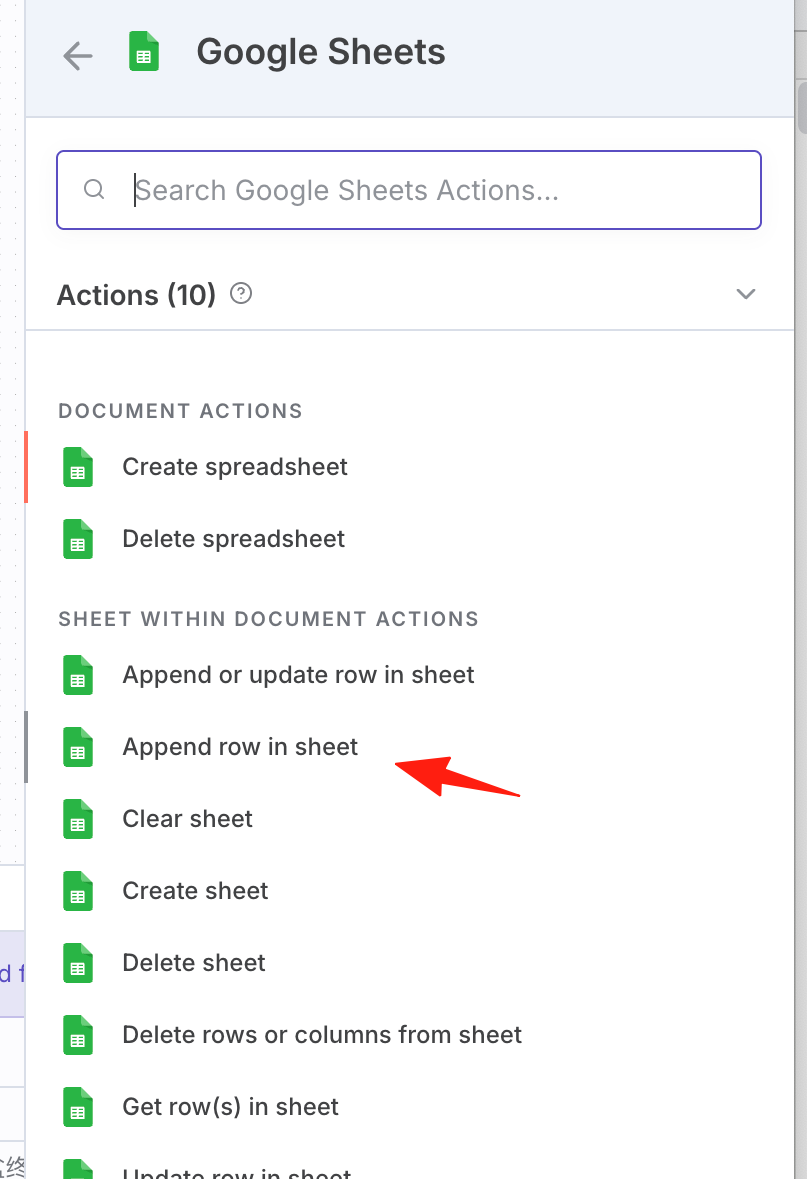Pick the Clear sheet action
The image size is (808, 1180).
click(187, 819)
